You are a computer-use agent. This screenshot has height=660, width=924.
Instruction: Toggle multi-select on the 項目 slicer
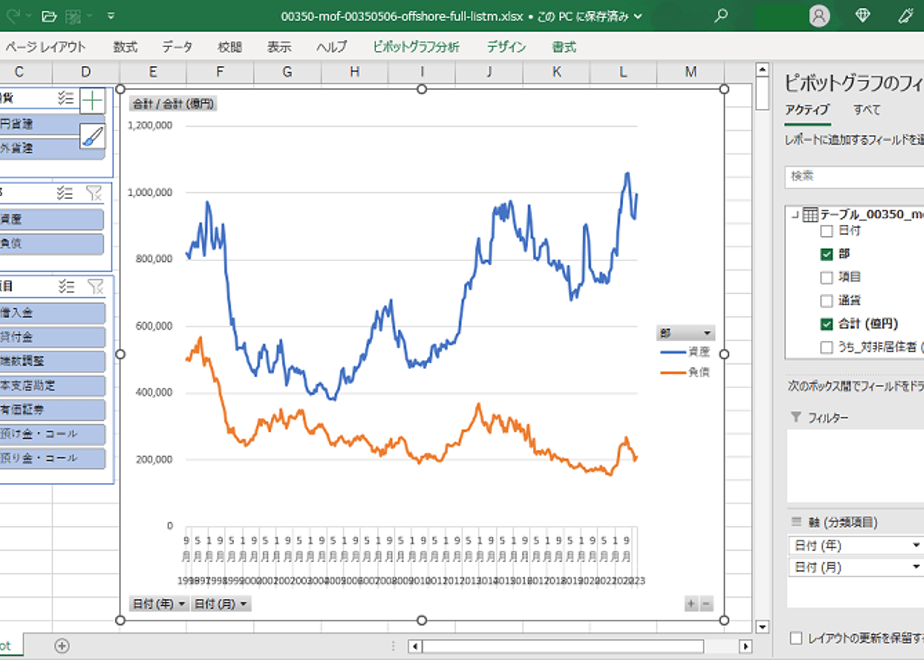point(67,287)
